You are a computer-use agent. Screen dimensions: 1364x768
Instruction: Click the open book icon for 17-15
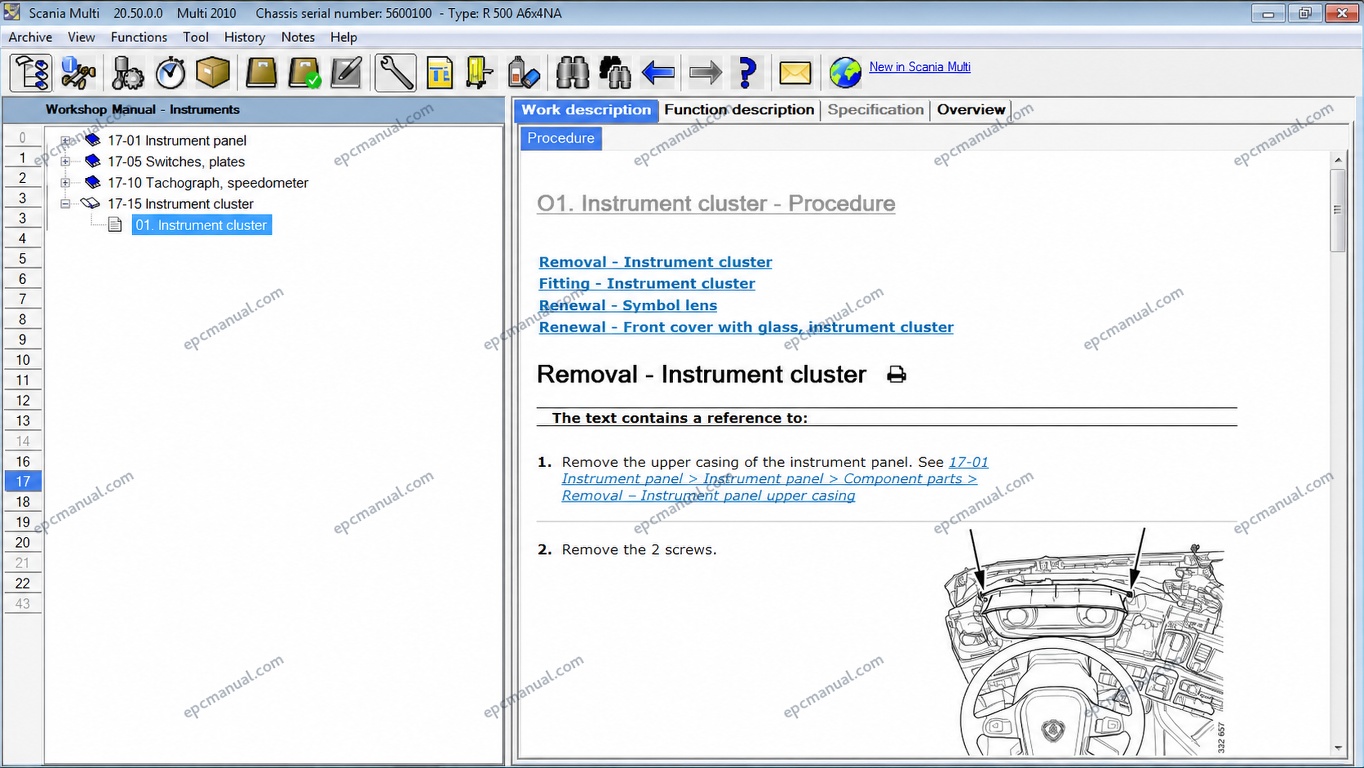(92, 204)
